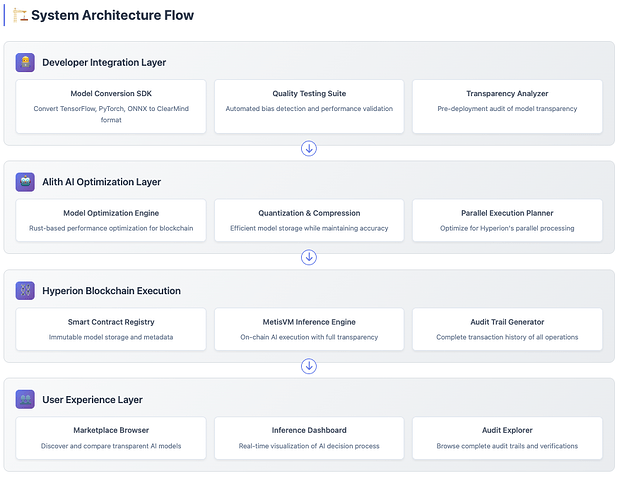Click the System Architecture Flow heading
Screen dimensions: 622x500
pyautogui.click(x=112, y=15)
